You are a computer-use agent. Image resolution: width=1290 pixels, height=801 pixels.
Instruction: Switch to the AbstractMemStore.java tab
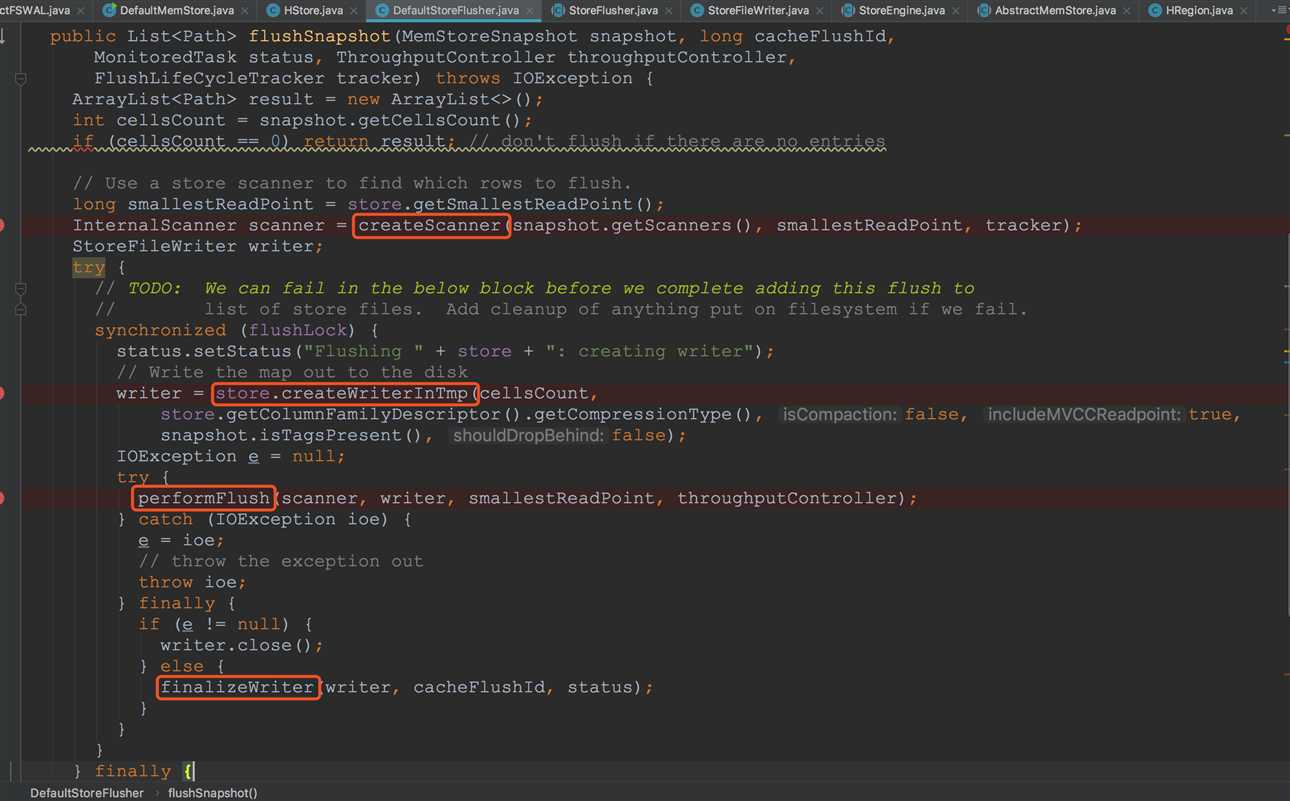(1054, 10)
